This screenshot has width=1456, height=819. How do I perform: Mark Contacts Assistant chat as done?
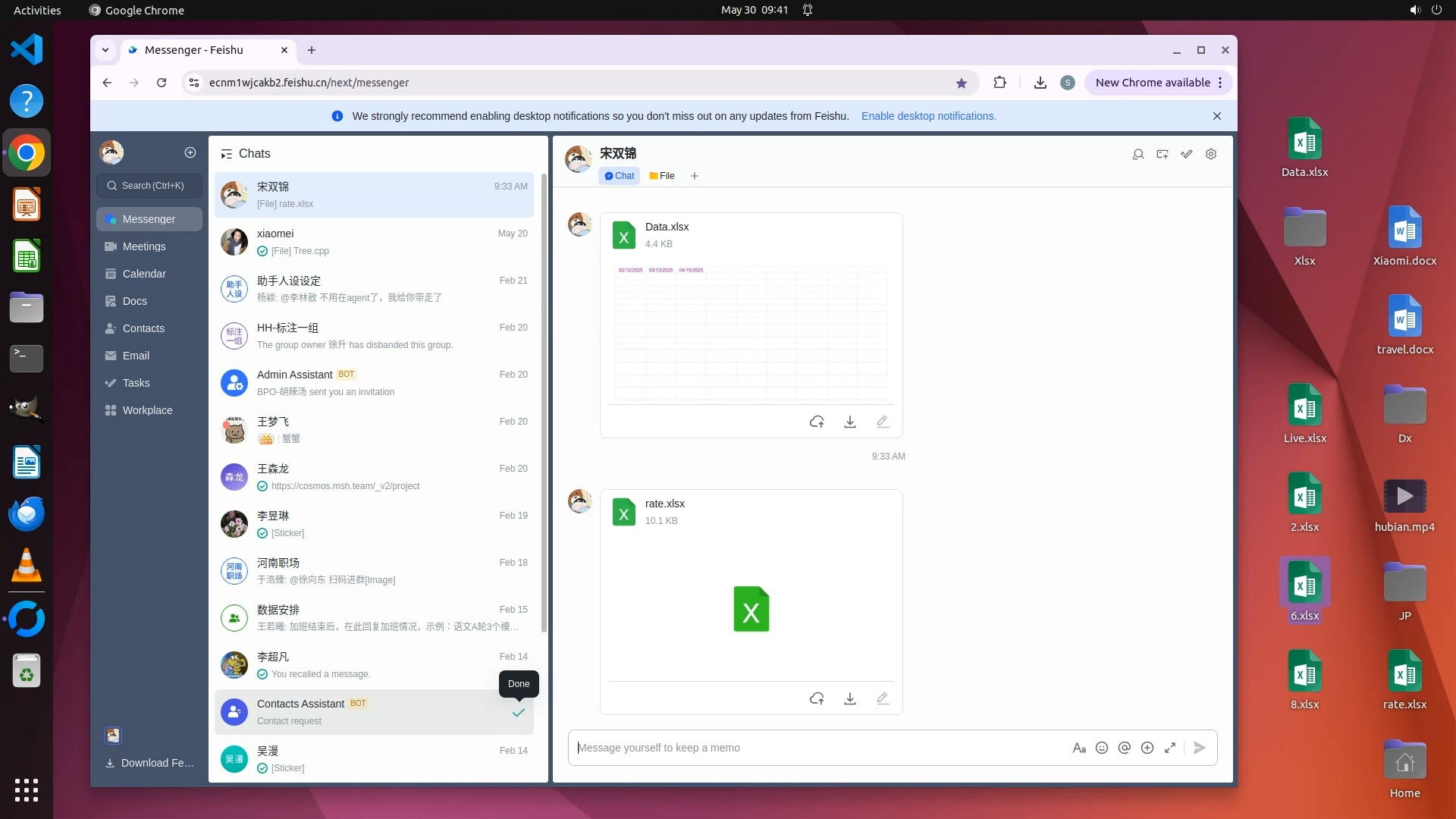click(x=519, y=712)
